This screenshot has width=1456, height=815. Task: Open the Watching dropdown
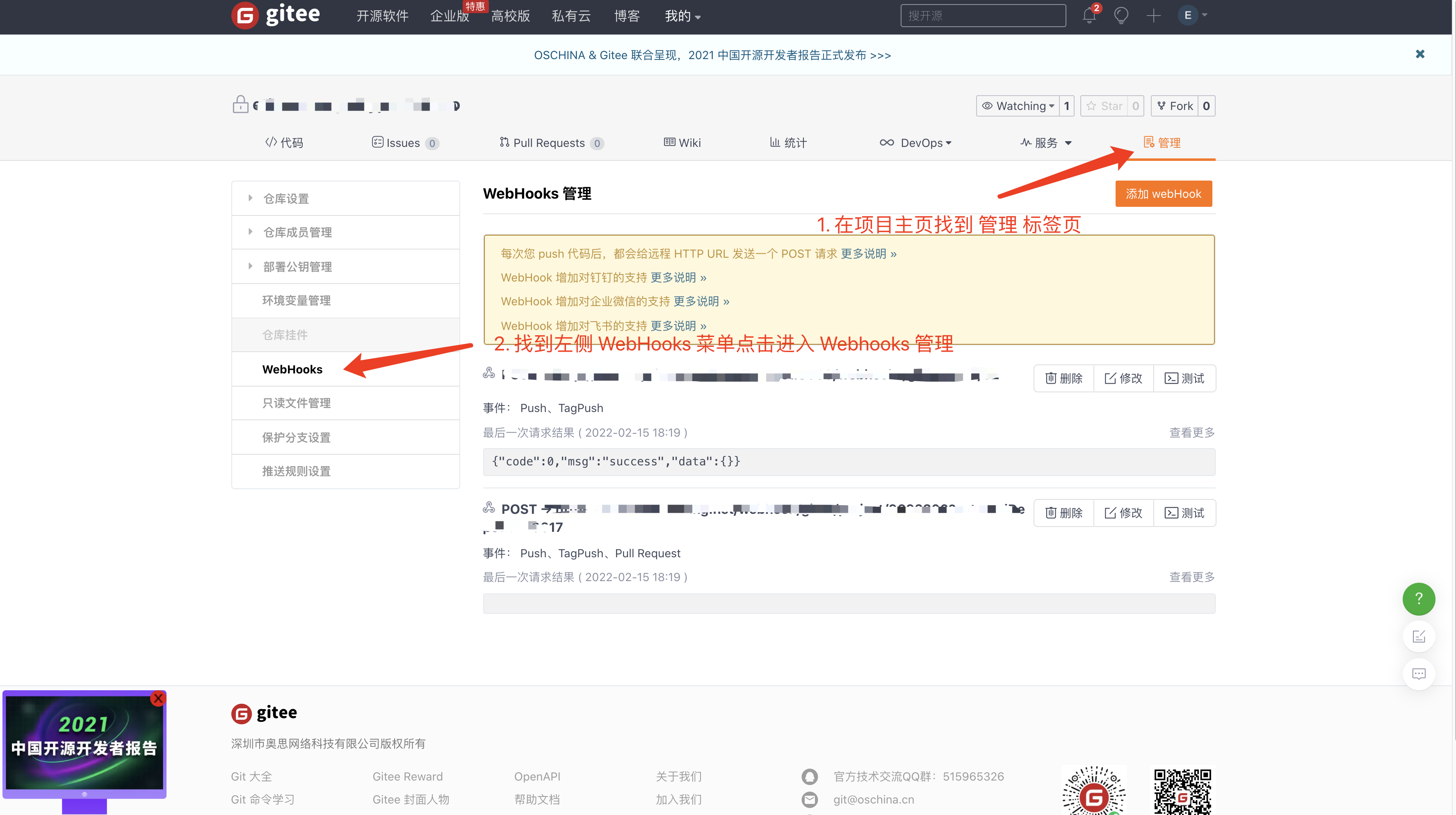click(x=1018, y=106)
